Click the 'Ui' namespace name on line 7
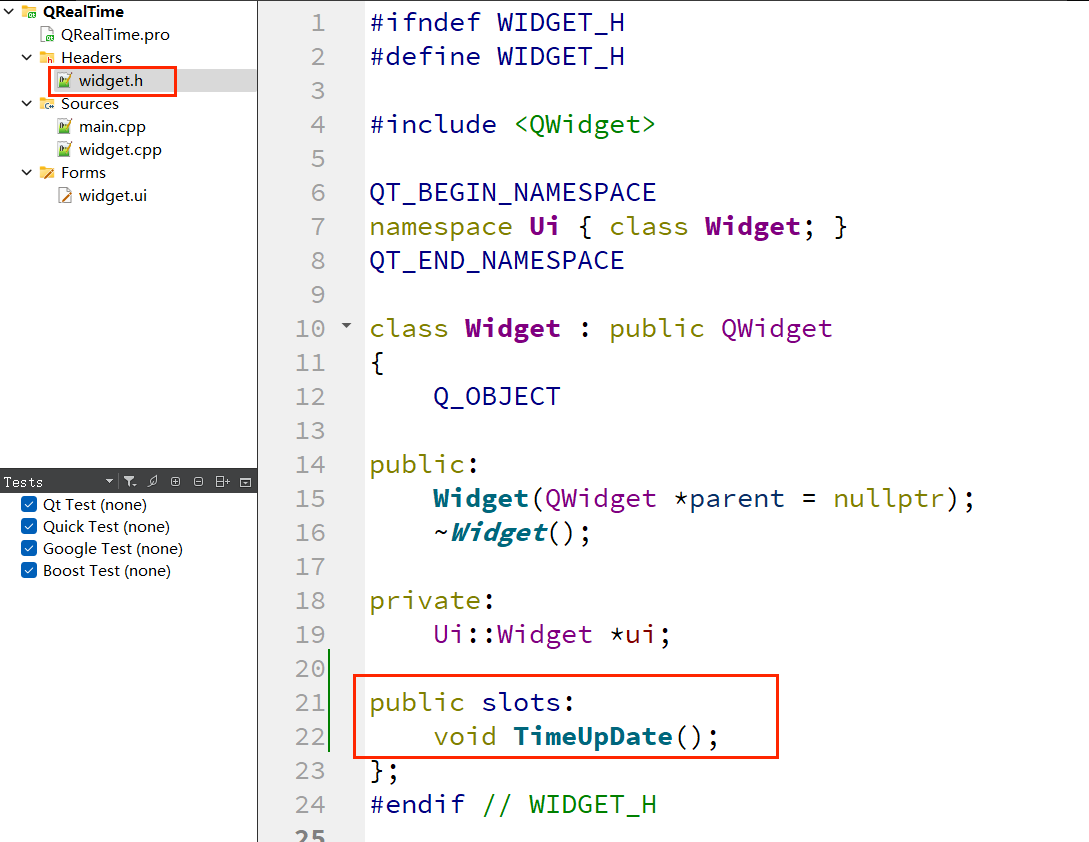1089x842 pixels. point(544,226)
